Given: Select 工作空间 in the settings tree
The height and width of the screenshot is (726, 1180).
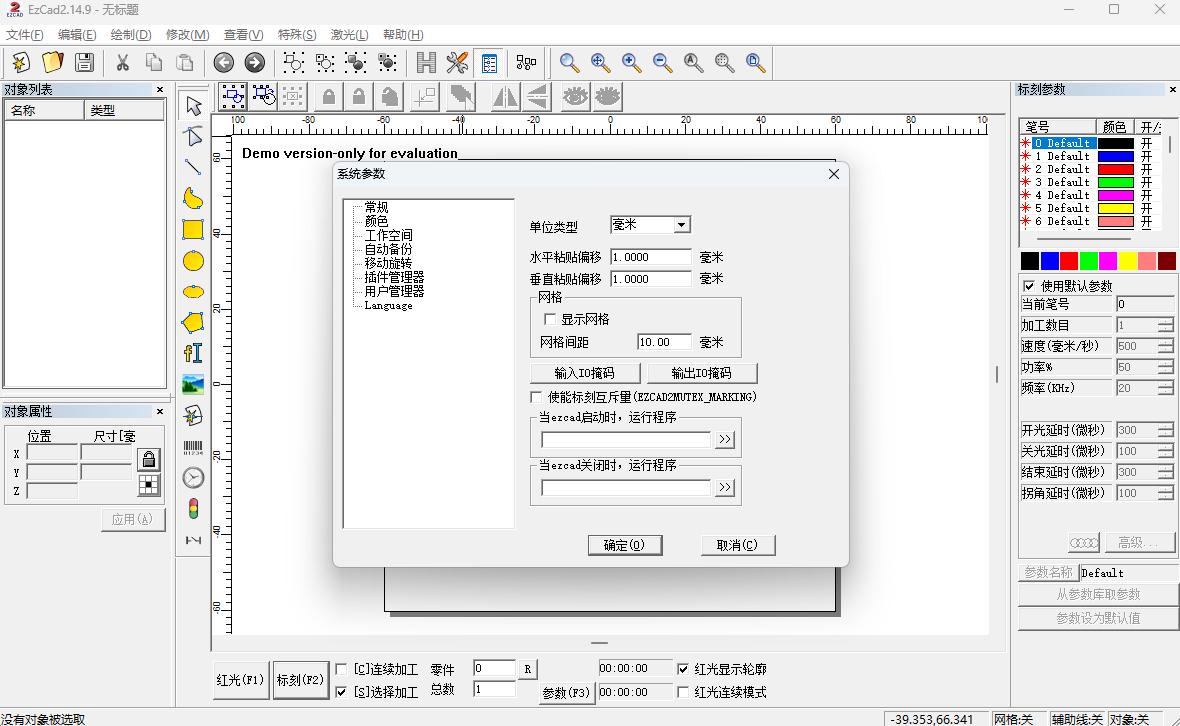Looking at the screenshot, I should click(388, 235).
